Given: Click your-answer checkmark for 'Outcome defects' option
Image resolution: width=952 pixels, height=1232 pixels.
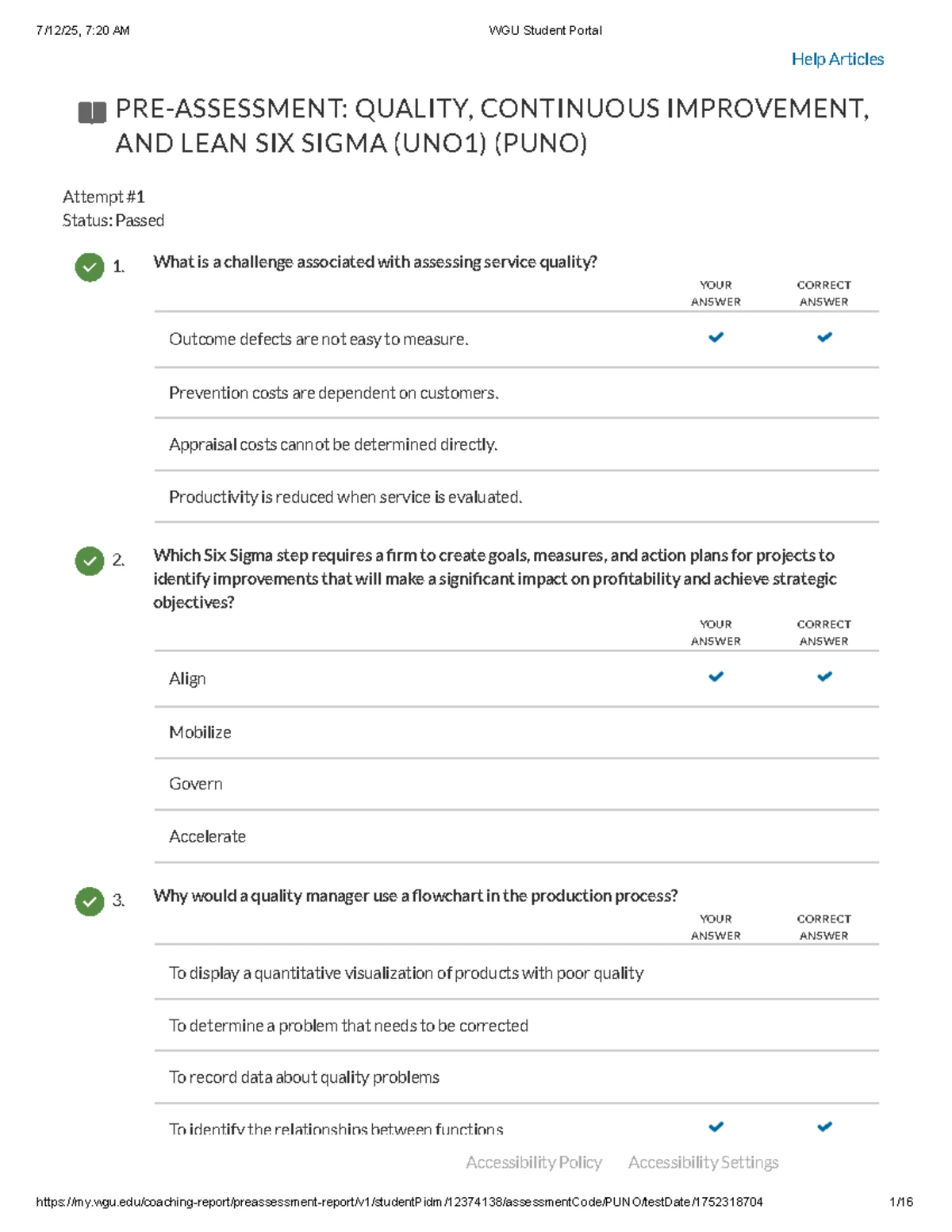Looking at the screenshot, I should 716,338.
